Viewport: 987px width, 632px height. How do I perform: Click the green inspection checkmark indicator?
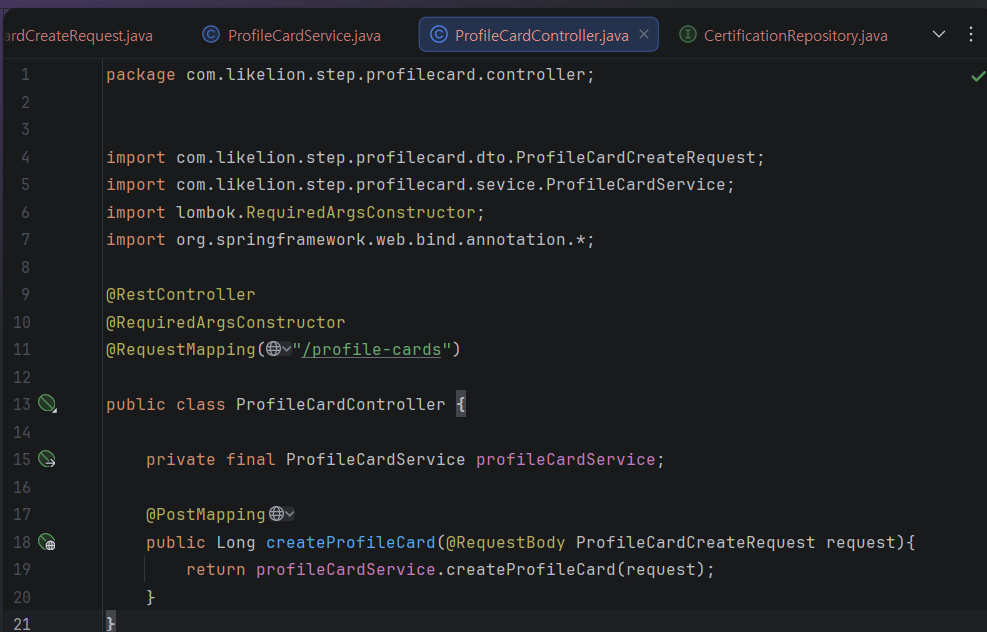click(978, 76)
